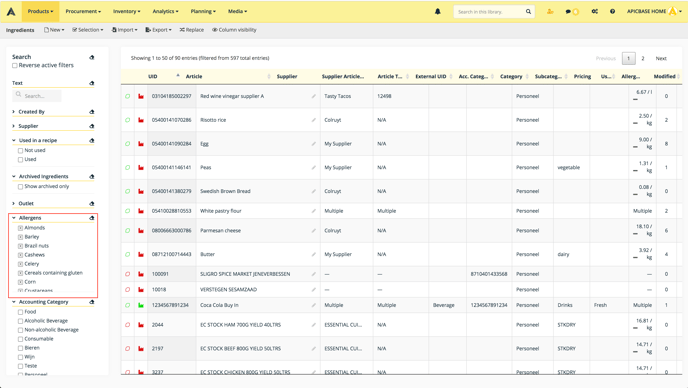
Task: Clear the Outlet filter eraser
Action: [92, 204]
